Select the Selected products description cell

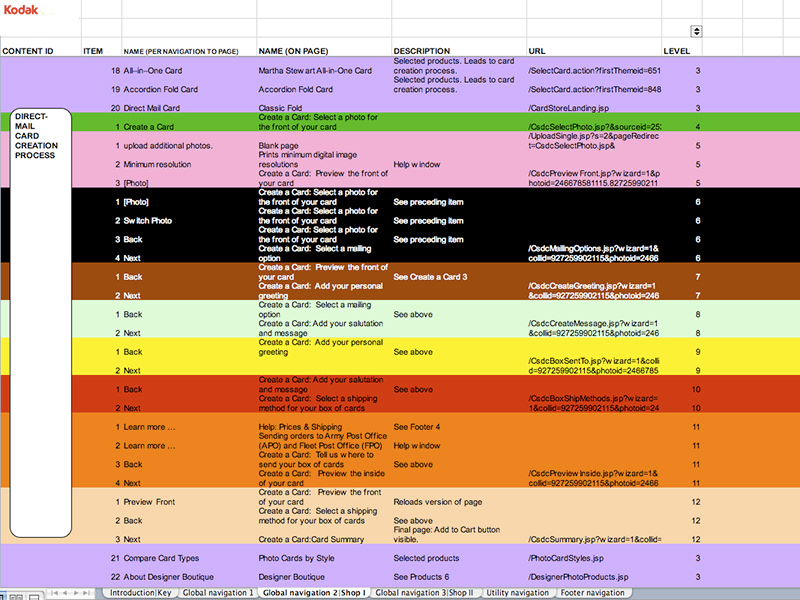coord(426,558)
